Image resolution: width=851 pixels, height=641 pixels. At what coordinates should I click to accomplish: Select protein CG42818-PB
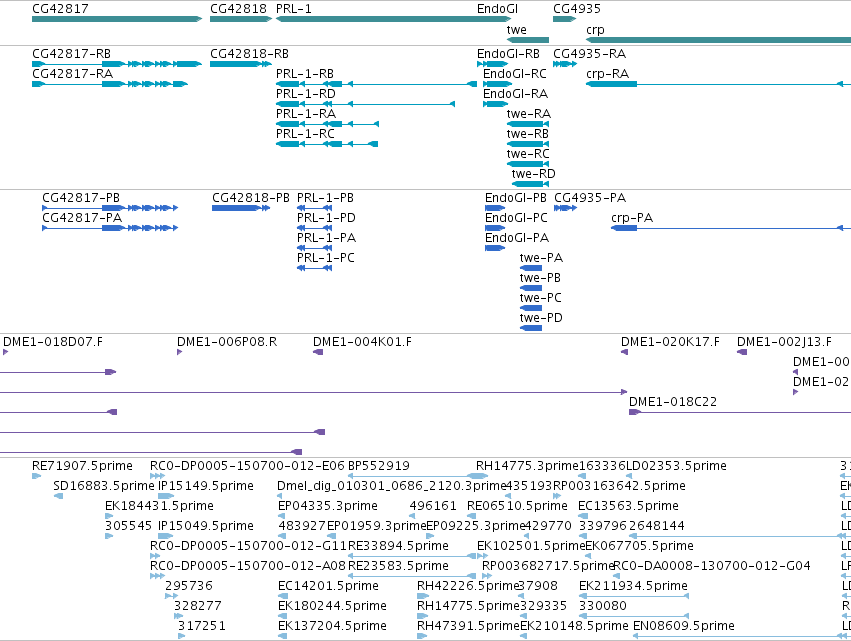pyautogui.click(x=241, y=208)
